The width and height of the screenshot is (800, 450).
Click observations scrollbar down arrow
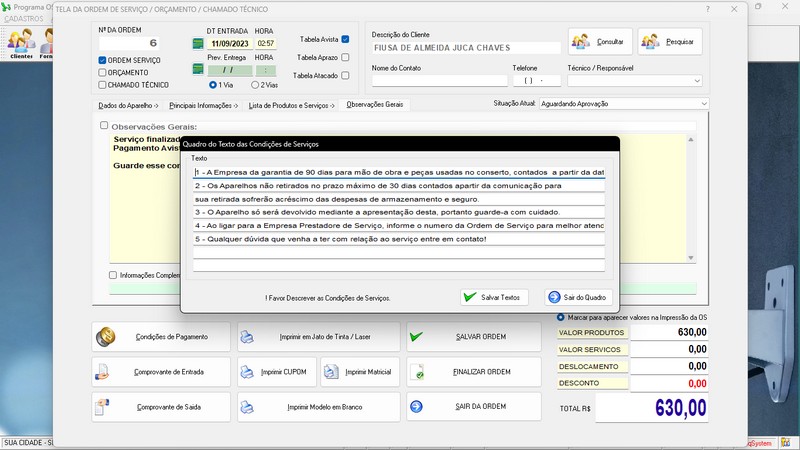691,258
